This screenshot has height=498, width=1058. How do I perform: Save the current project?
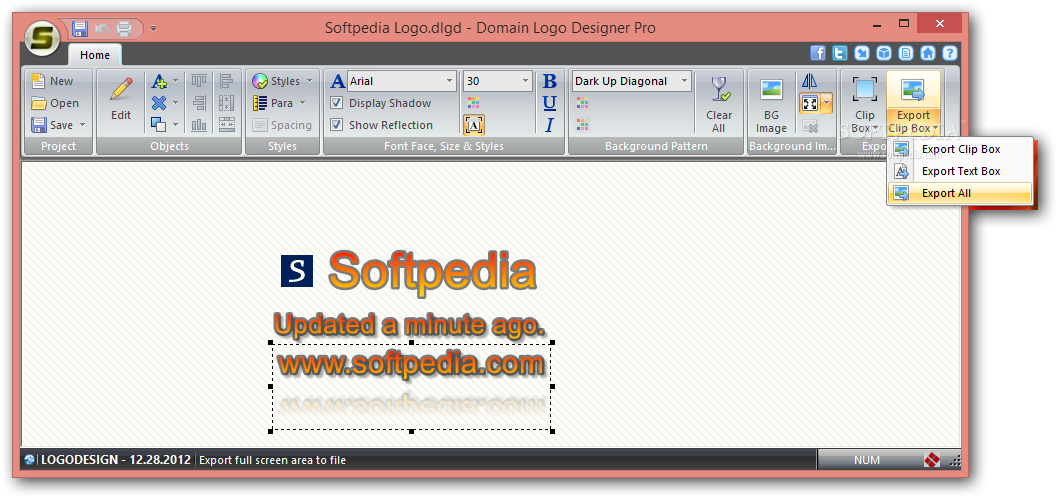[53, 125]
